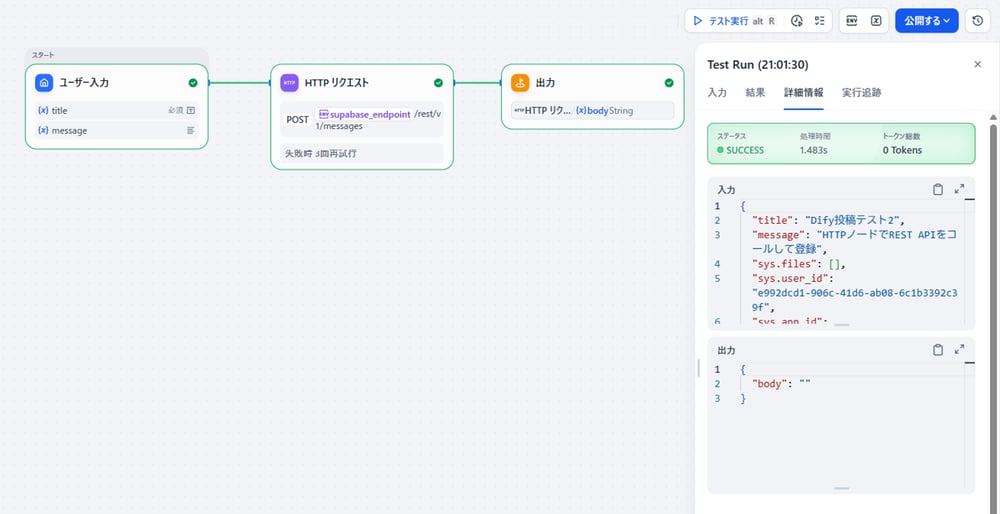
Task: Select the orange 出力 node icon
Action: [x=520, y=83]
